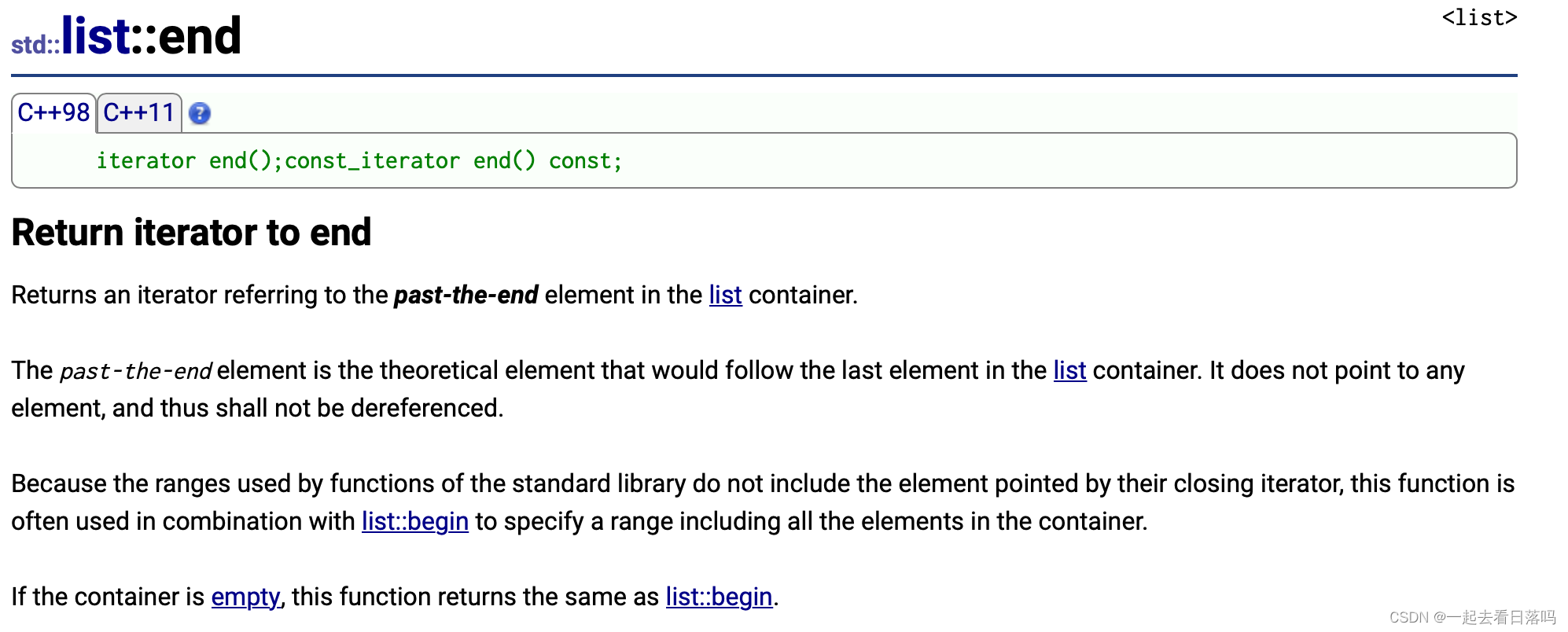Viewport: 1568px width, 632px height.
Task: Open the list link after 'element in the'
Action: (x=725, y=295)
